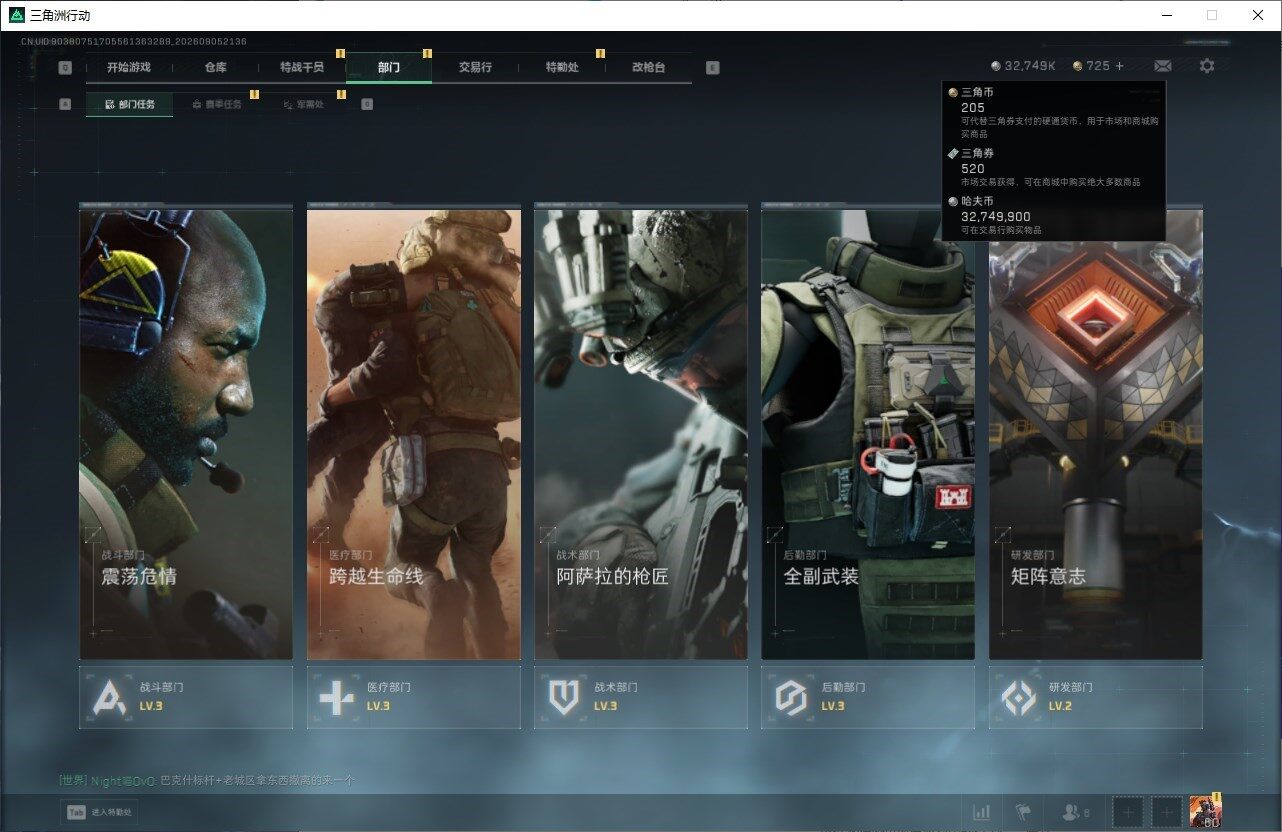1282x832 pixels.
Task: Click the 三角币 coin icon in tooltip
Action: [x=953, y=92]
